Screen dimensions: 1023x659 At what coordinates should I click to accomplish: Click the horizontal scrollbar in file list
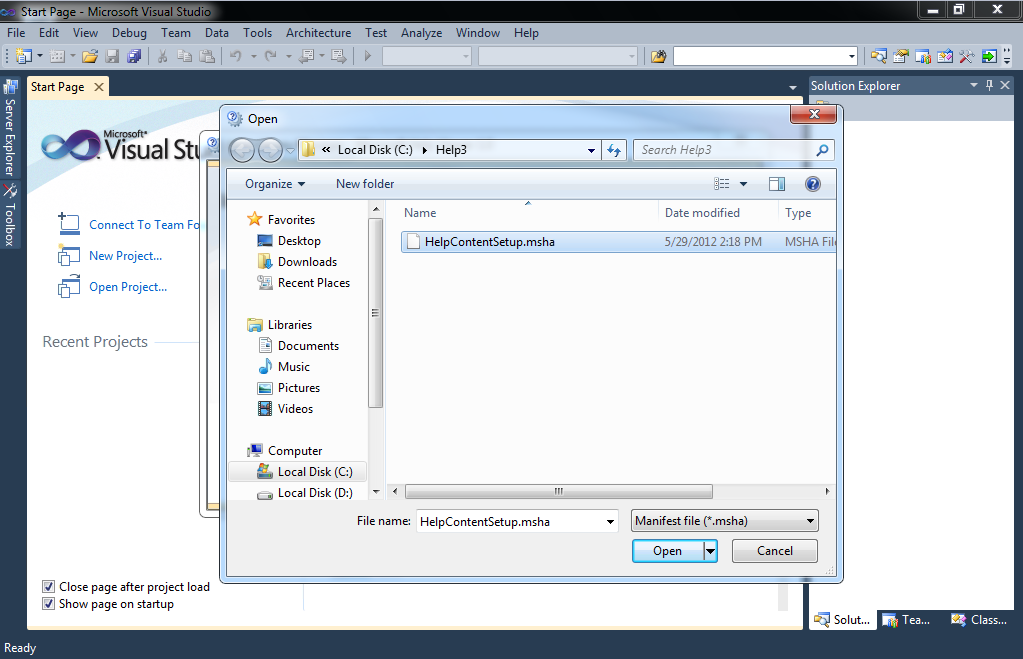pyautogui.click(x=558, y=491)
